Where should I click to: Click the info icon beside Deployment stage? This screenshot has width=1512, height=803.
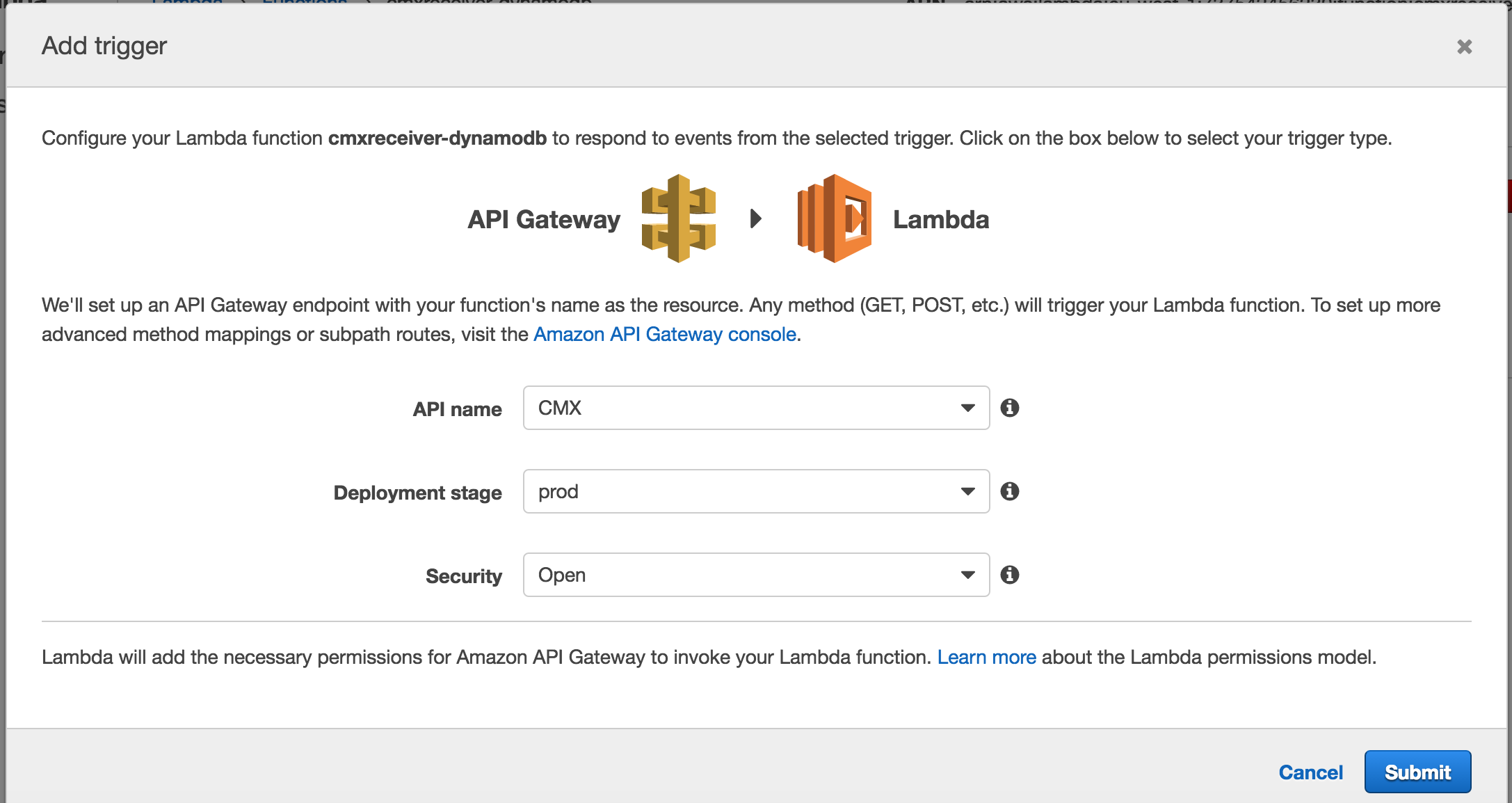pyautogui.click(x=1010, y=491)
